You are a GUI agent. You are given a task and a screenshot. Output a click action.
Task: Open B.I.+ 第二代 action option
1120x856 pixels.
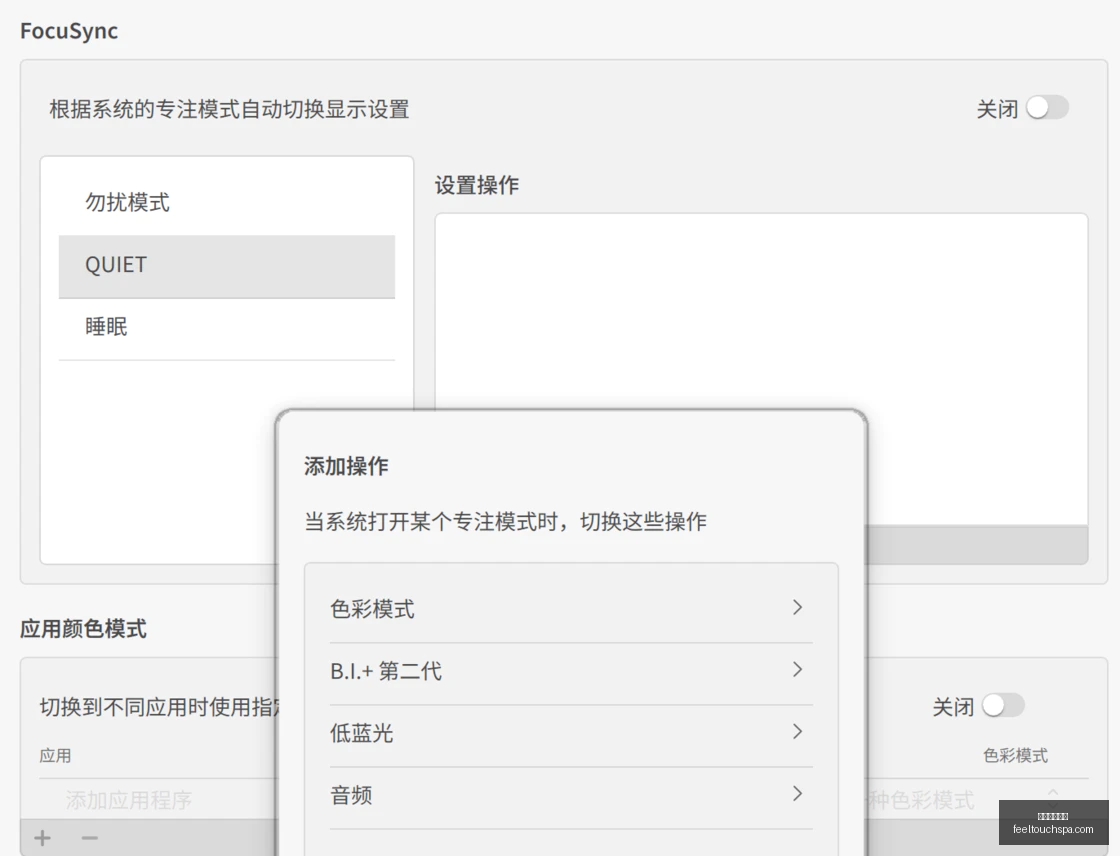point(571,672)
